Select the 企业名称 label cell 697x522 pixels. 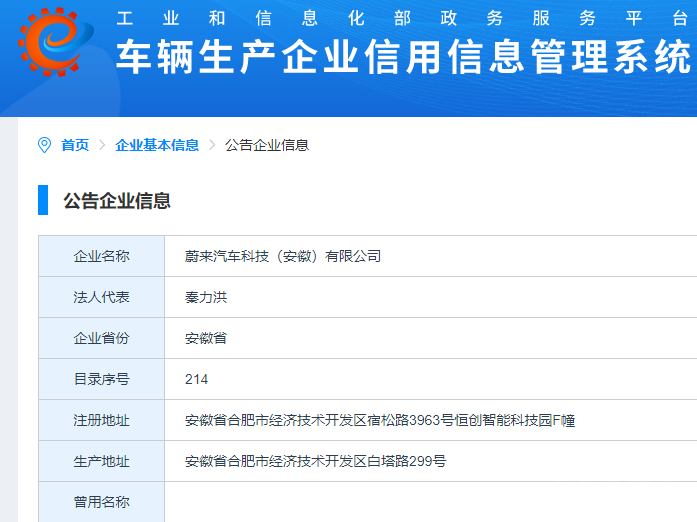coord(101,256)
